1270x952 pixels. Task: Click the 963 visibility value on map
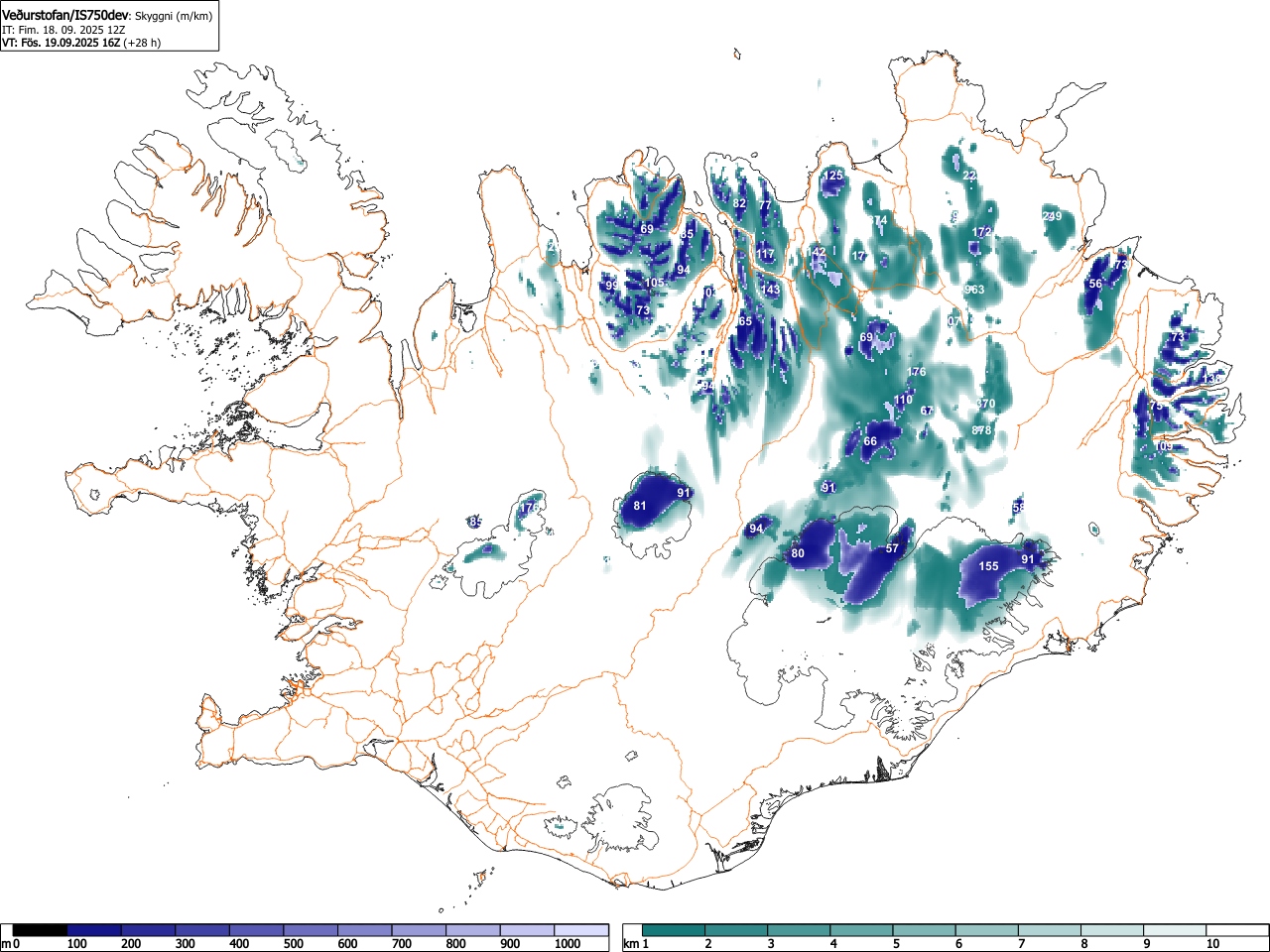(x=974, y=290)
